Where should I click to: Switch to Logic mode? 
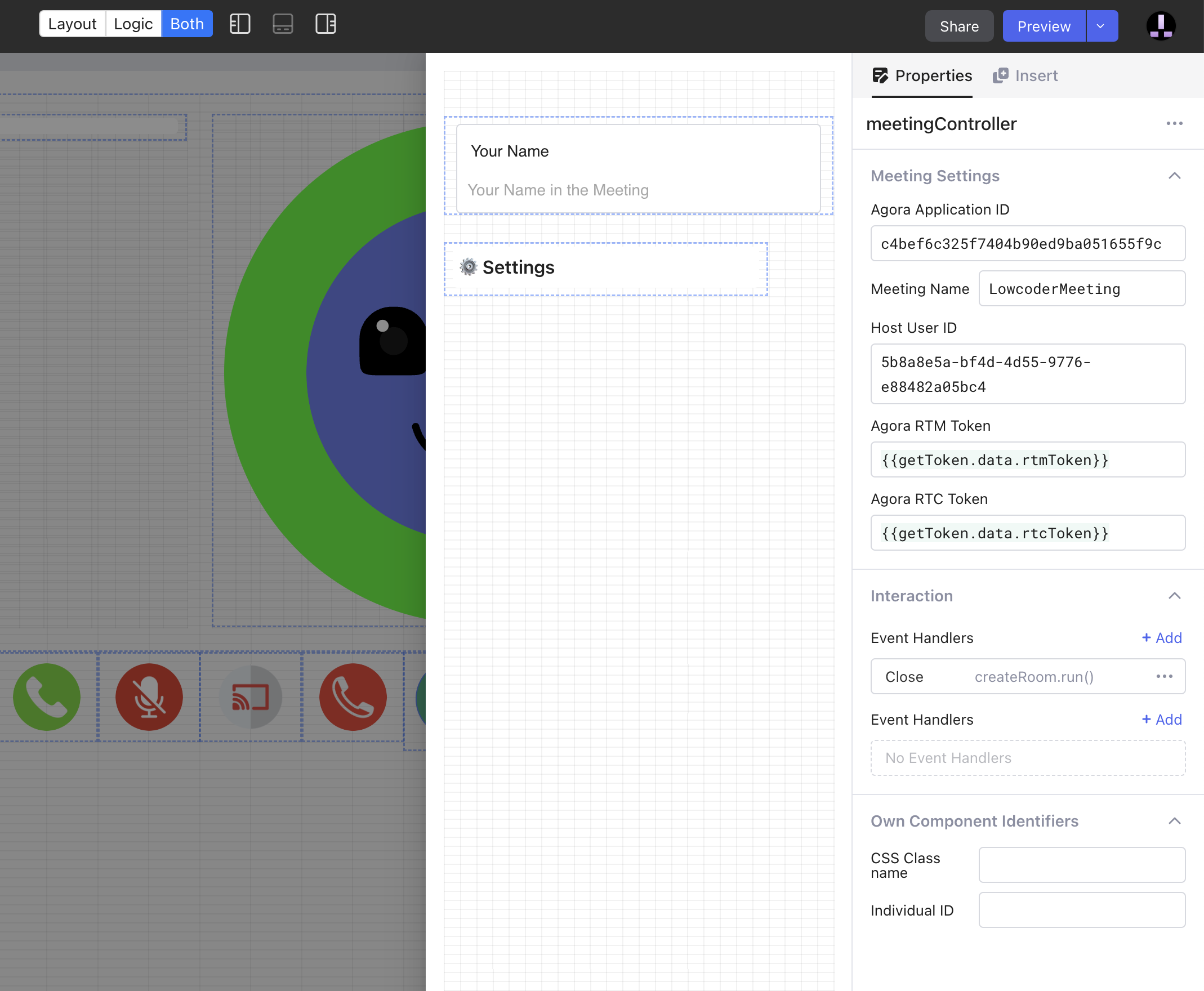(x=133, y=24)
